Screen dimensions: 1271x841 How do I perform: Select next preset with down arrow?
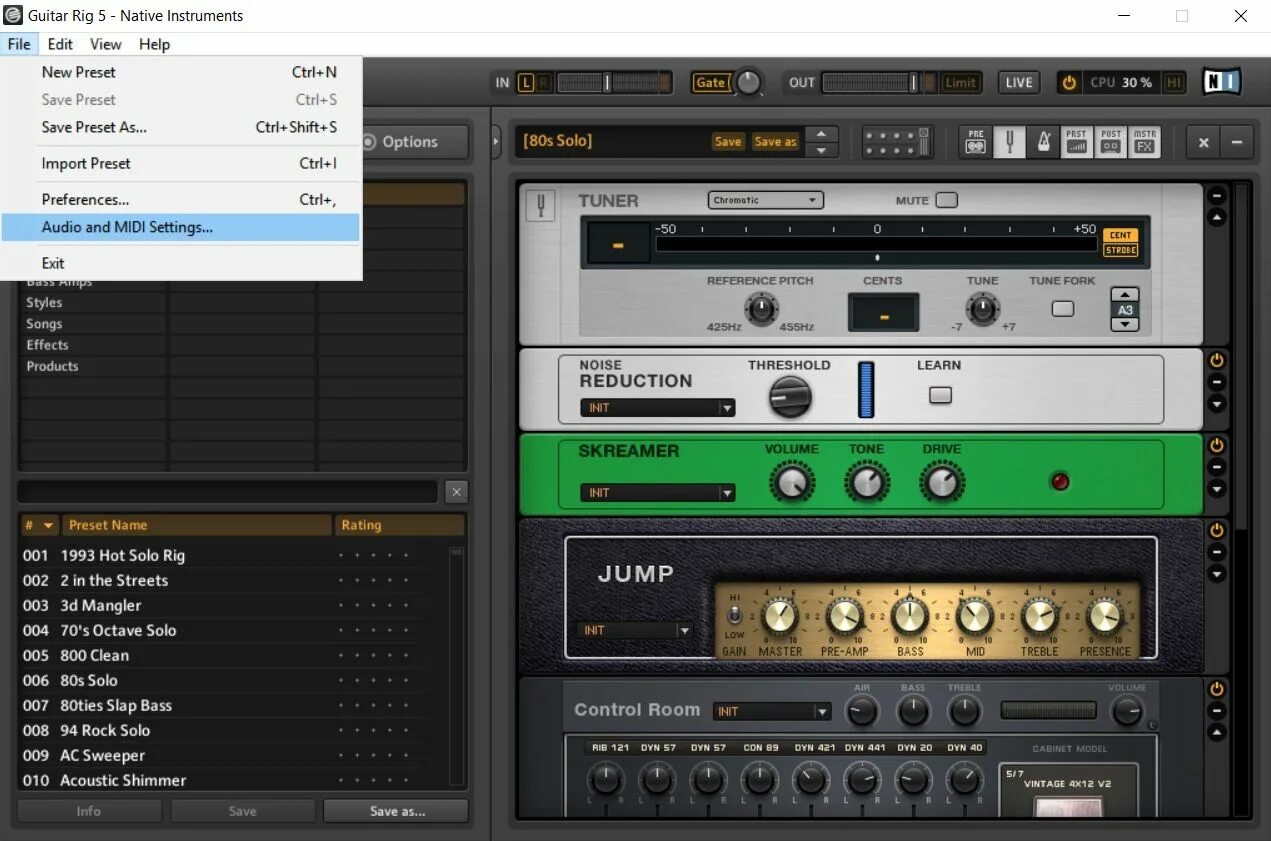pyautogui.click(x=821, y=150)
